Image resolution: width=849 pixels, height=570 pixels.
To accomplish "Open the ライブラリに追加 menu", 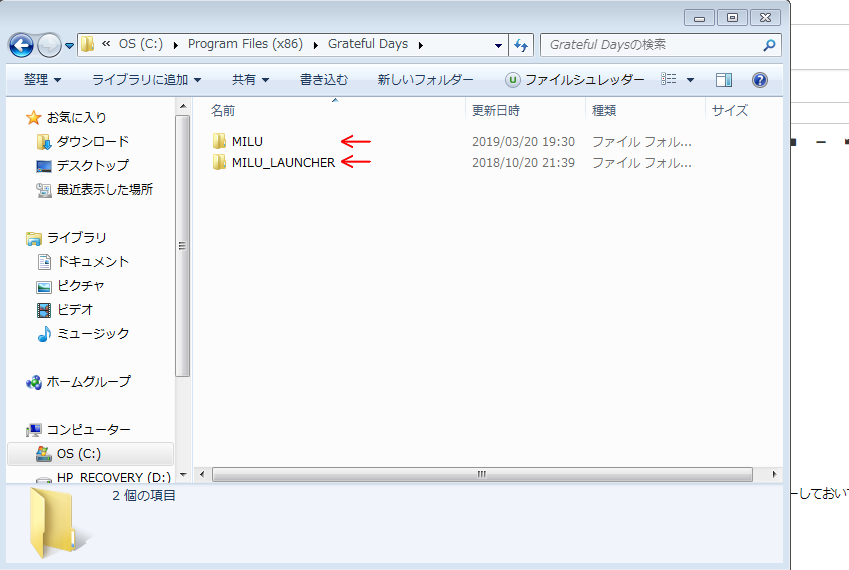I will pyautogui.click(x=146, y=80).
